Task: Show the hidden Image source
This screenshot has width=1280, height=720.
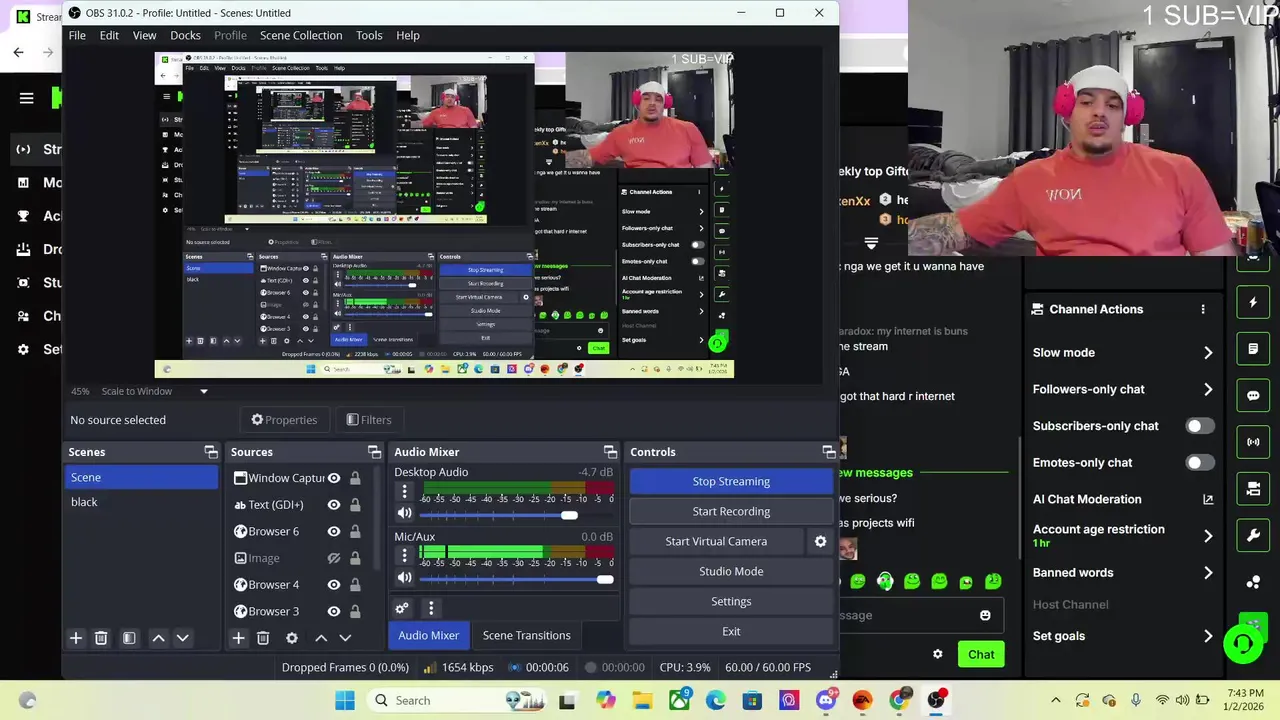Action: [334, 558]
